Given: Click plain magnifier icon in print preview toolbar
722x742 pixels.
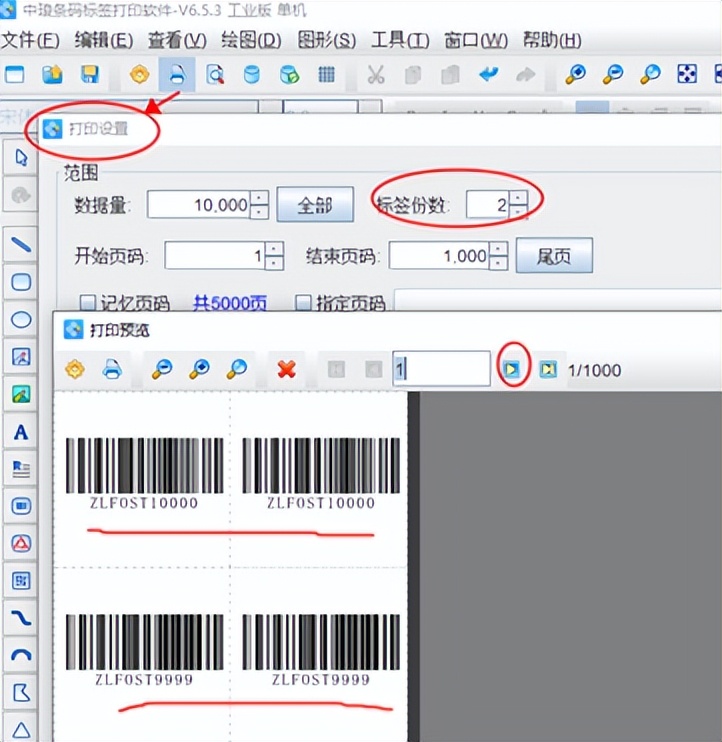Looking at the screenshot, I should click(237, 369).
